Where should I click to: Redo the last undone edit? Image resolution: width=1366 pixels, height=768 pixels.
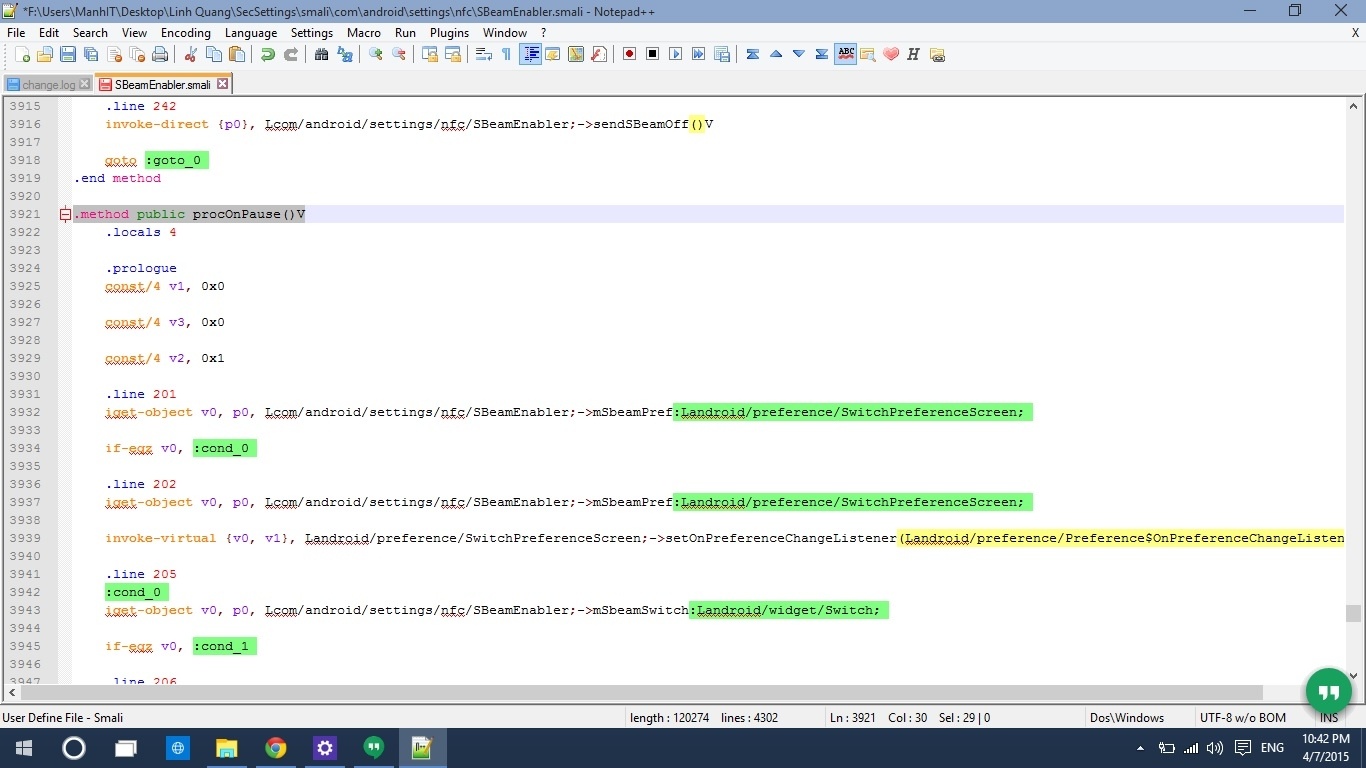coord(290,54)
